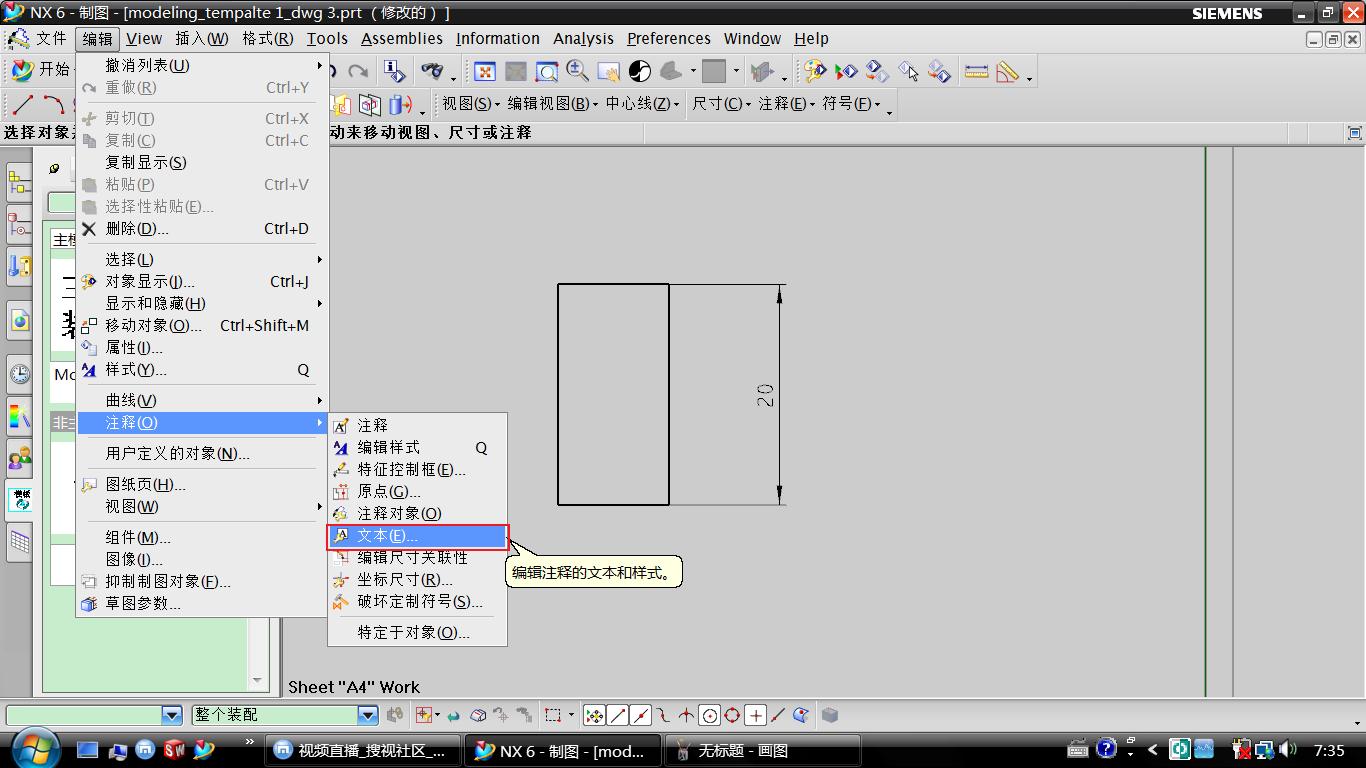Open the 视图(S) toolbar dropdown
This screenshot has height=768, width=1366.
point(471,104)
